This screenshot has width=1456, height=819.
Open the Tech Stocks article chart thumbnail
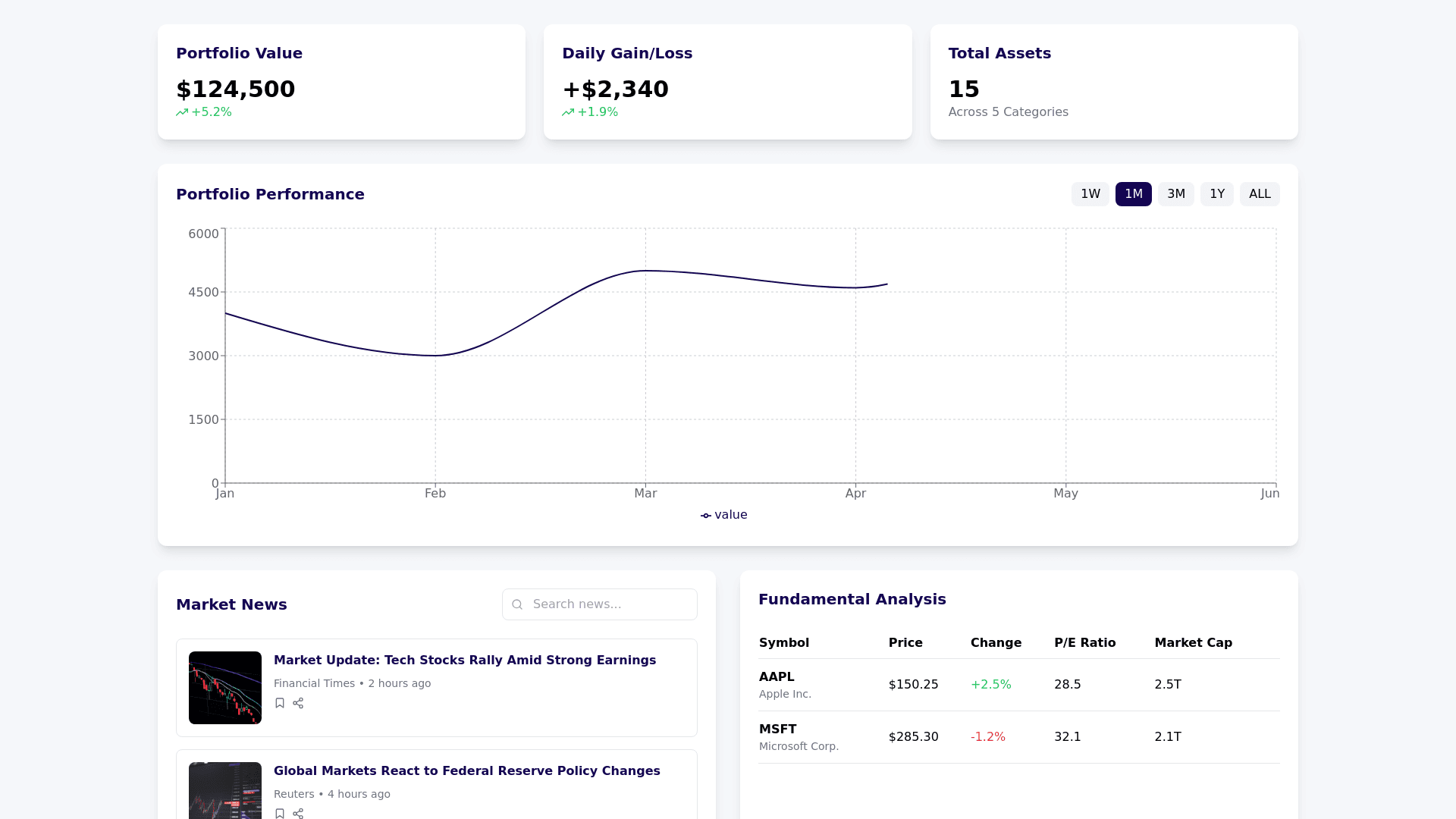[x=225, y=688]
